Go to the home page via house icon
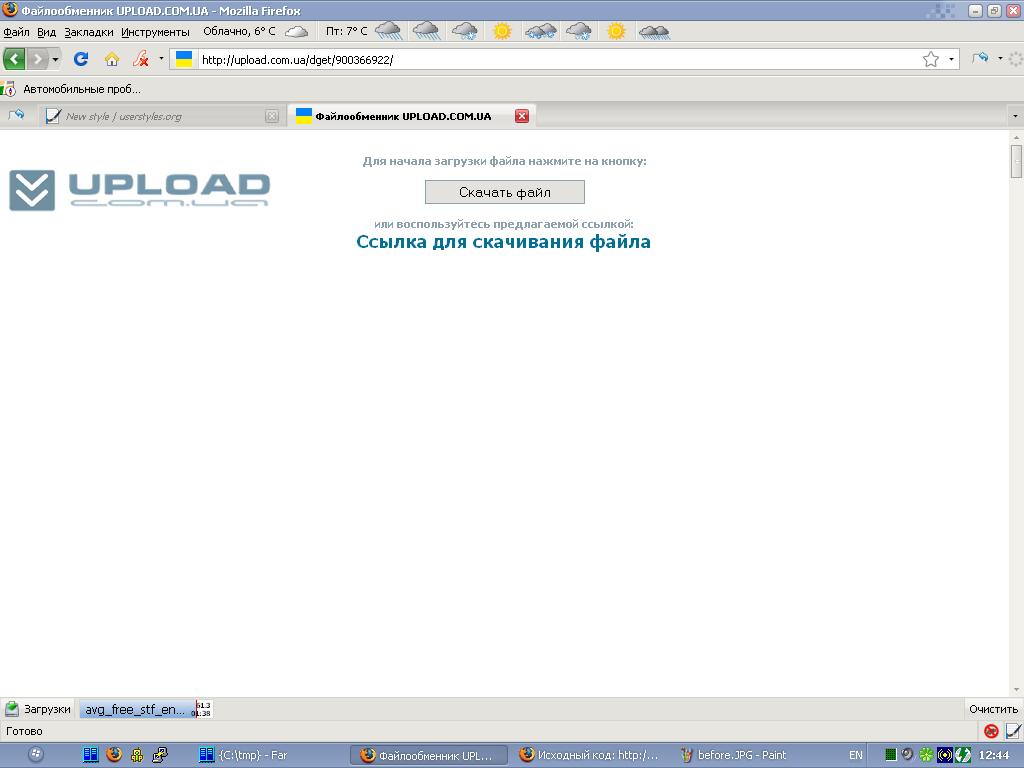The width and height of the screenshot is (1024, 768). pyautogui.click(x=112, y=59)
